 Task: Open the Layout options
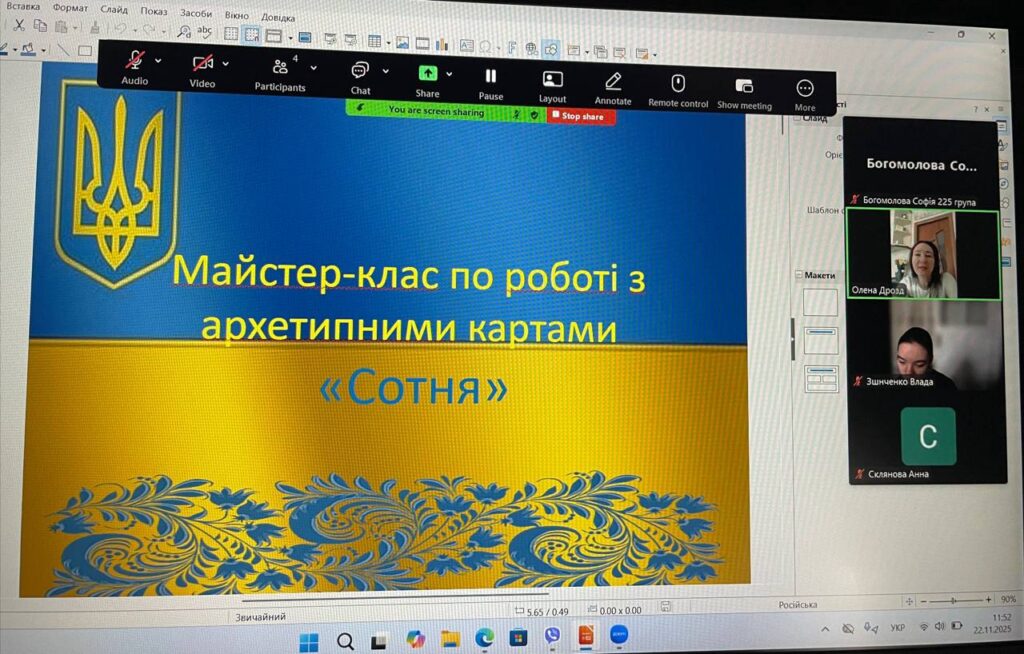(x=552, y=79)
